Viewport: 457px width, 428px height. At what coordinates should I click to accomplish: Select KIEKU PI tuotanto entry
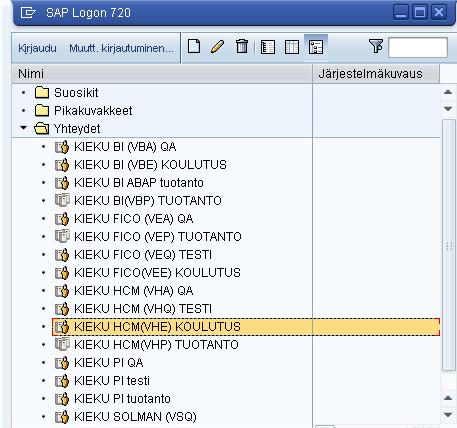(x=122, y=399)
